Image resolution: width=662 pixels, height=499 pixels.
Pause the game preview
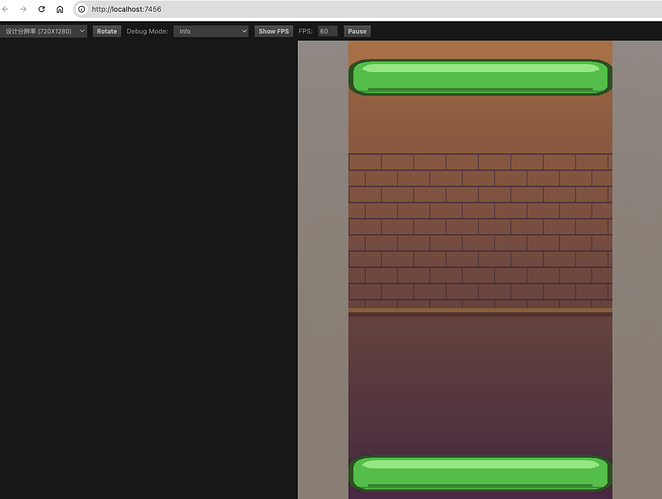[357, 31]
